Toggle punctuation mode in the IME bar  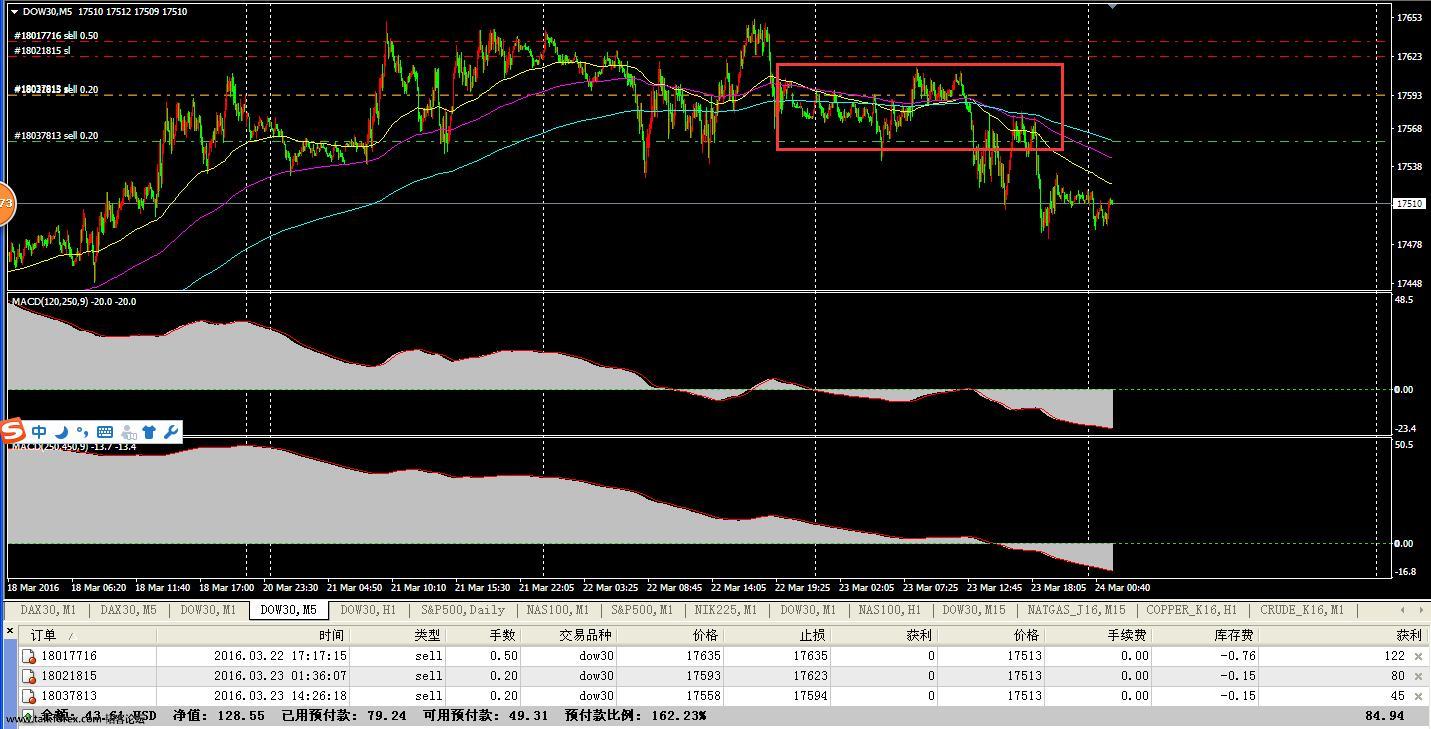click(82, 432)
